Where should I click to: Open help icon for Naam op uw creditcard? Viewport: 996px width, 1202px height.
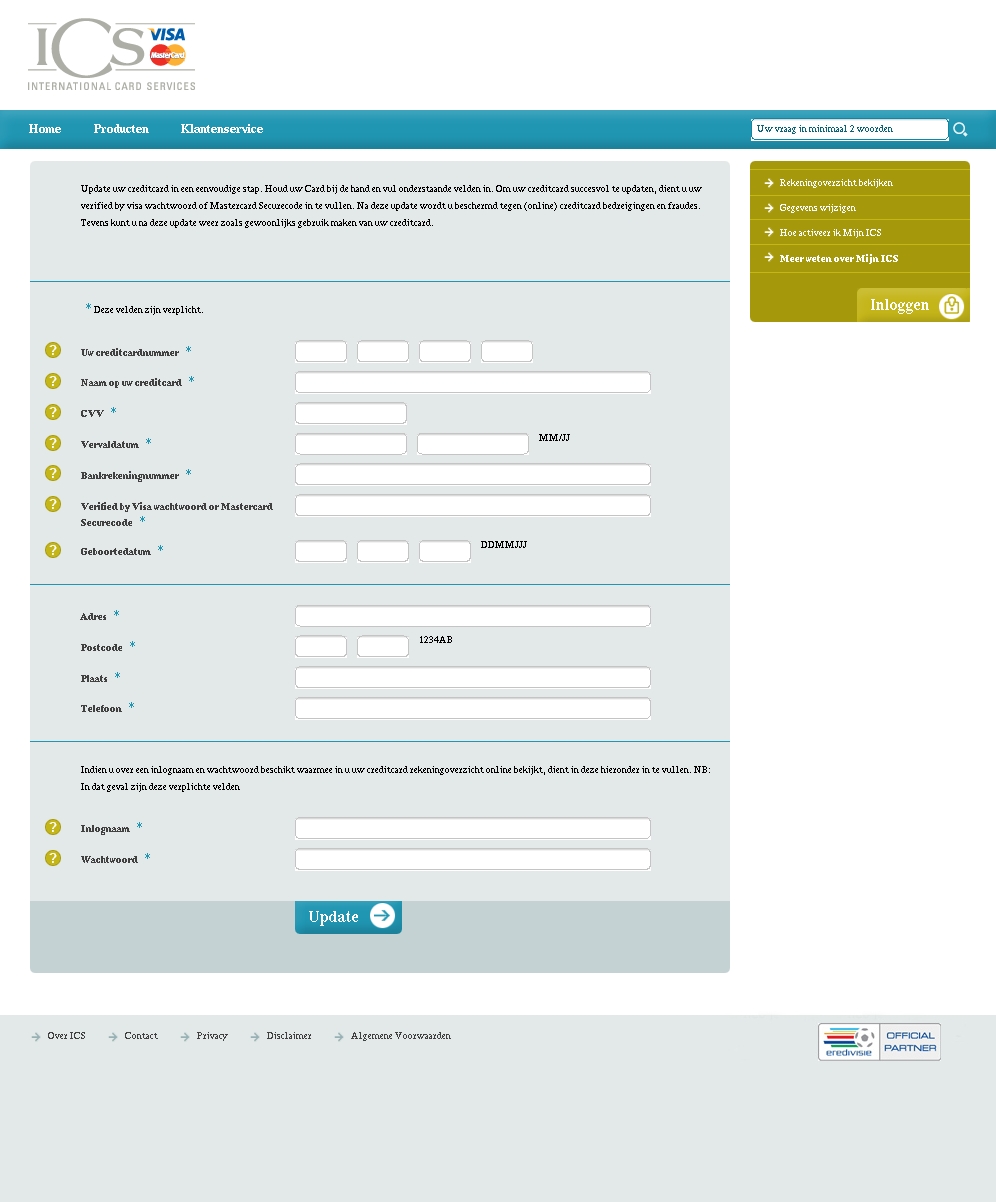click(x=53, y=381)
